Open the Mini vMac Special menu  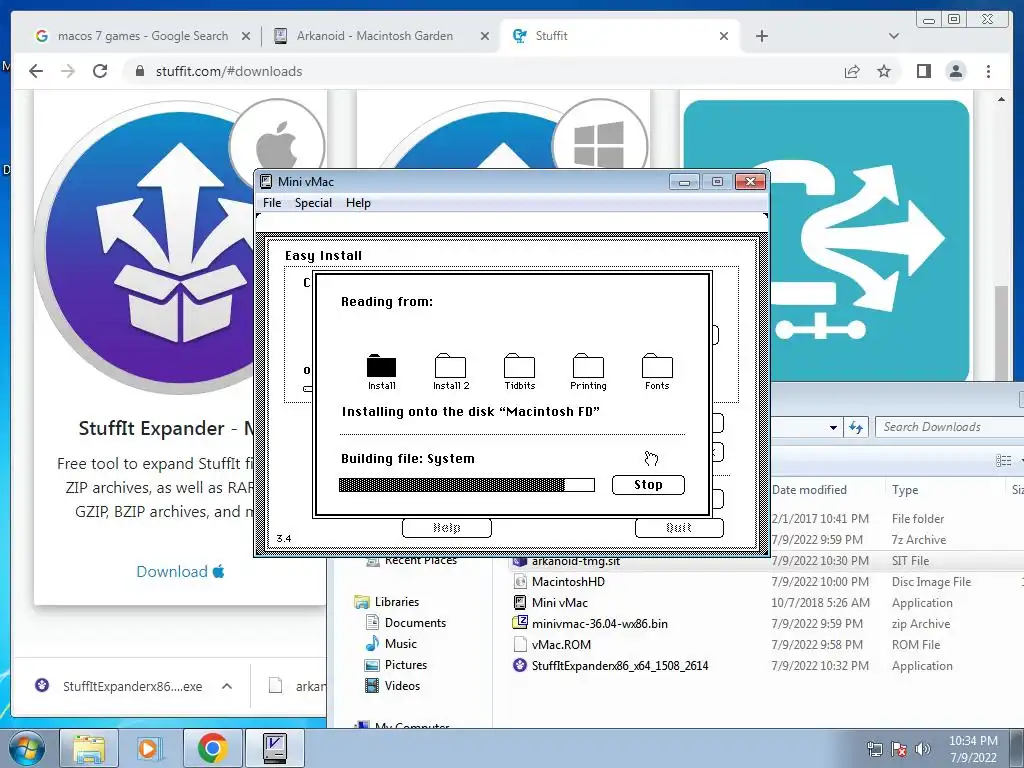(313, 202)
